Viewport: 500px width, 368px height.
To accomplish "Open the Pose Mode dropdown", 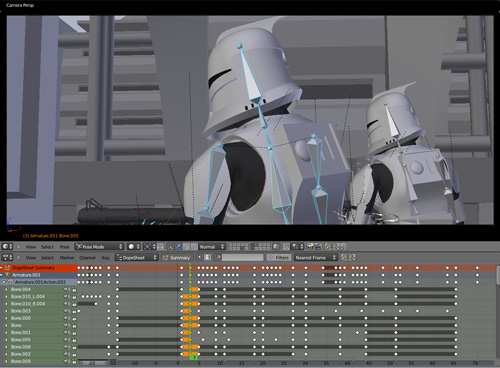I will 99,247.
